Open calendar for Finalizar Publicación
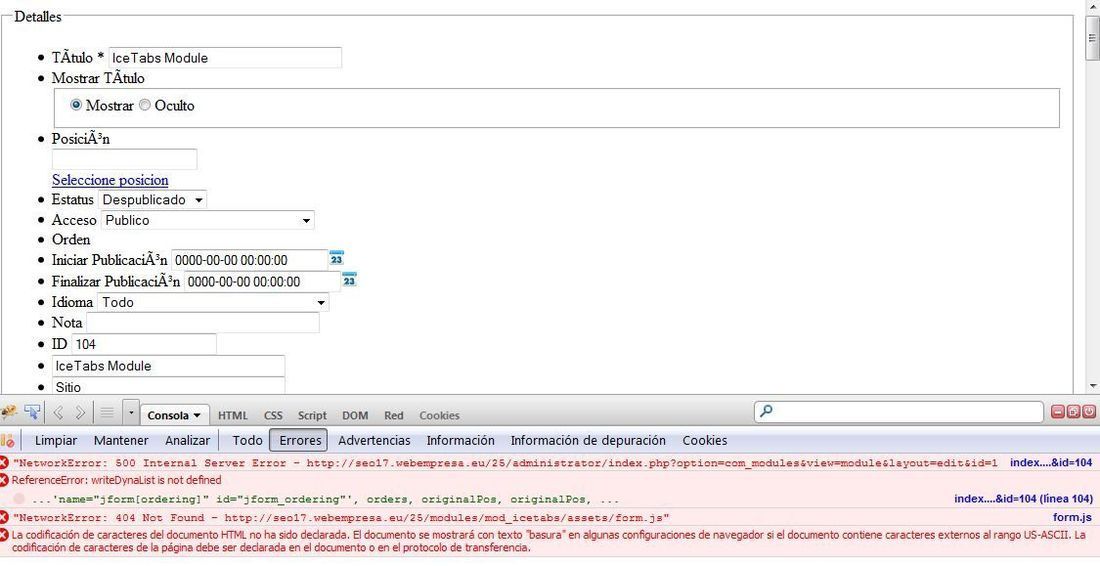This screenshot has width=1100, height=566. [x=349, y=280]
